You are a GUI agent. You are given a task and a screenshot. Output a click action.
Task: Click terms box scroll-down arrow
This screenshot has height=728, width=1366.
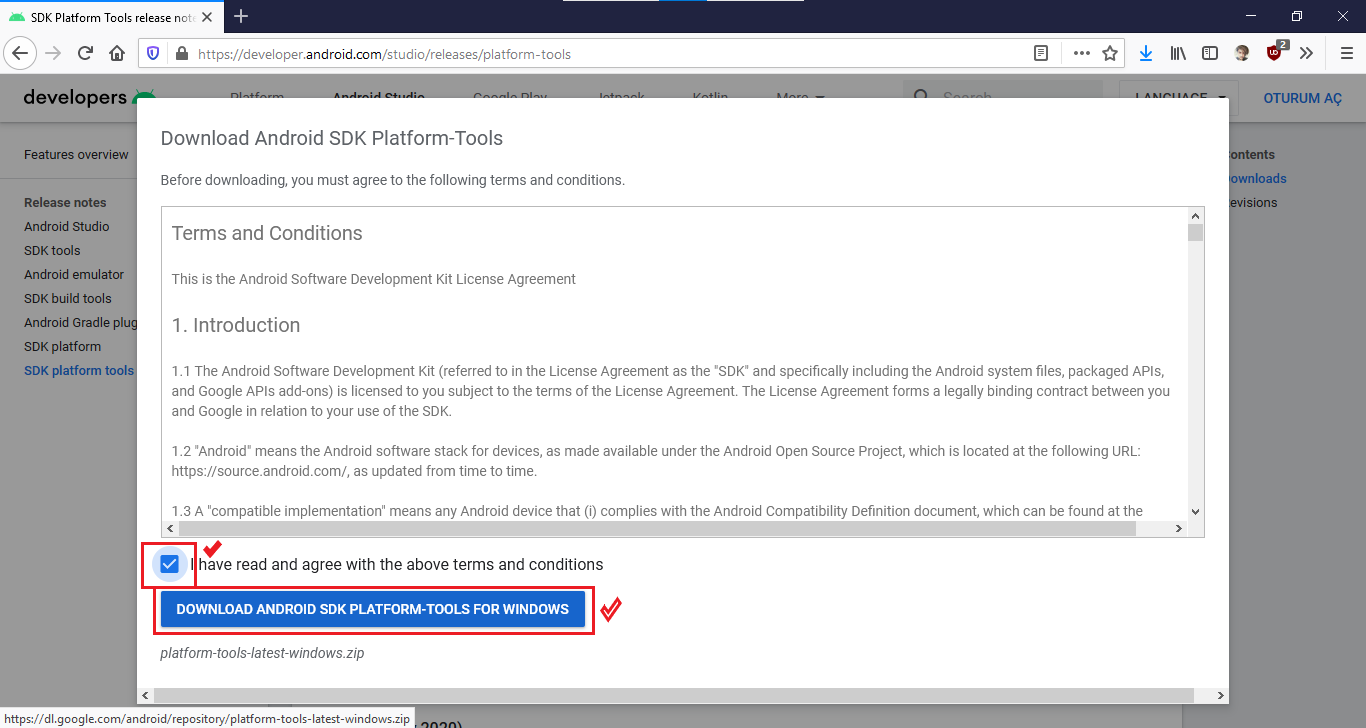click(1195, 512)
